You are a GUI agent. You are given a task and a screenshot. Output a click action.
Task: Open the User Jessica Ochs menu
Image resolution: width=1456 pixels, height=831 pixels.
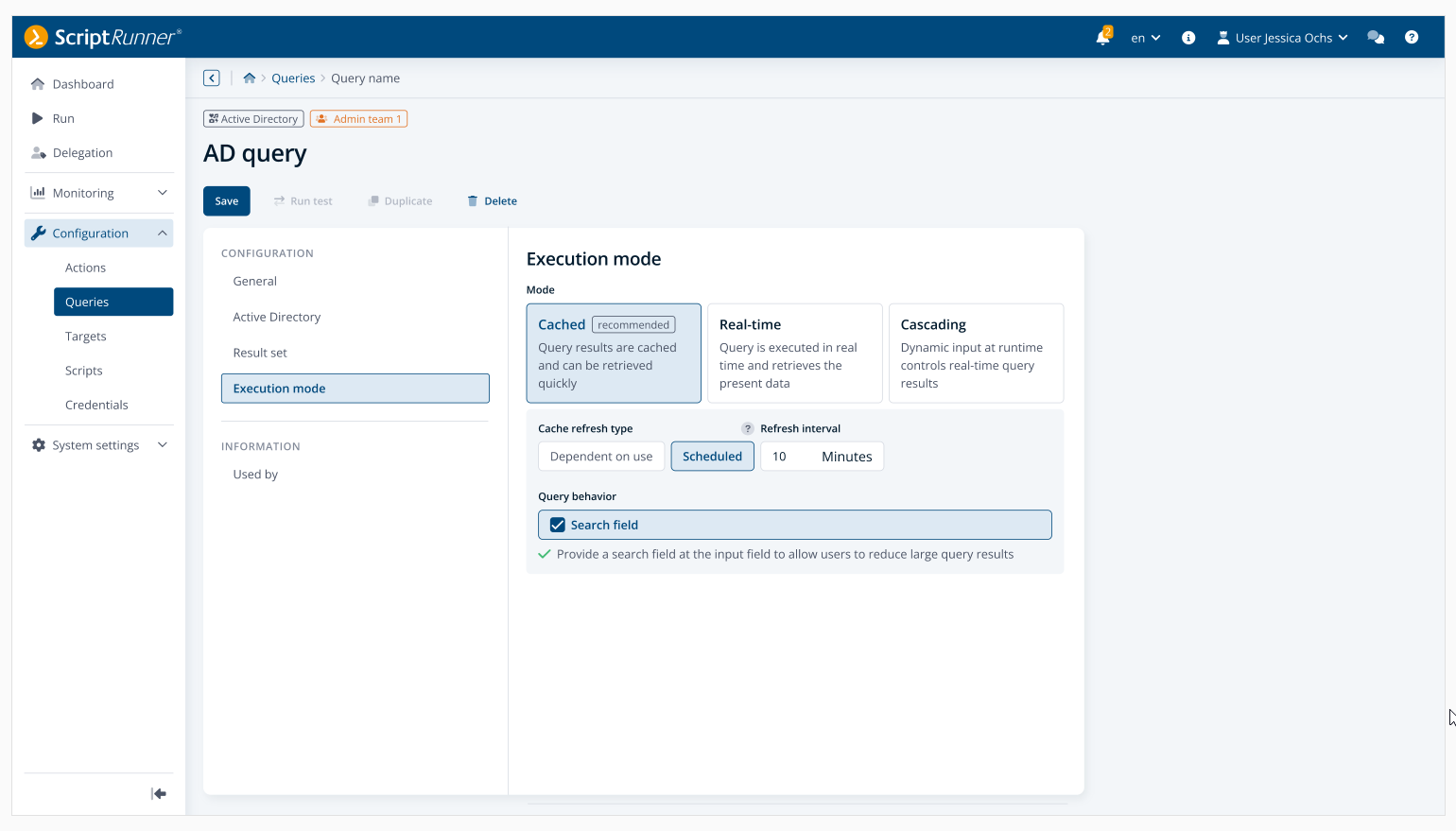1283,38
